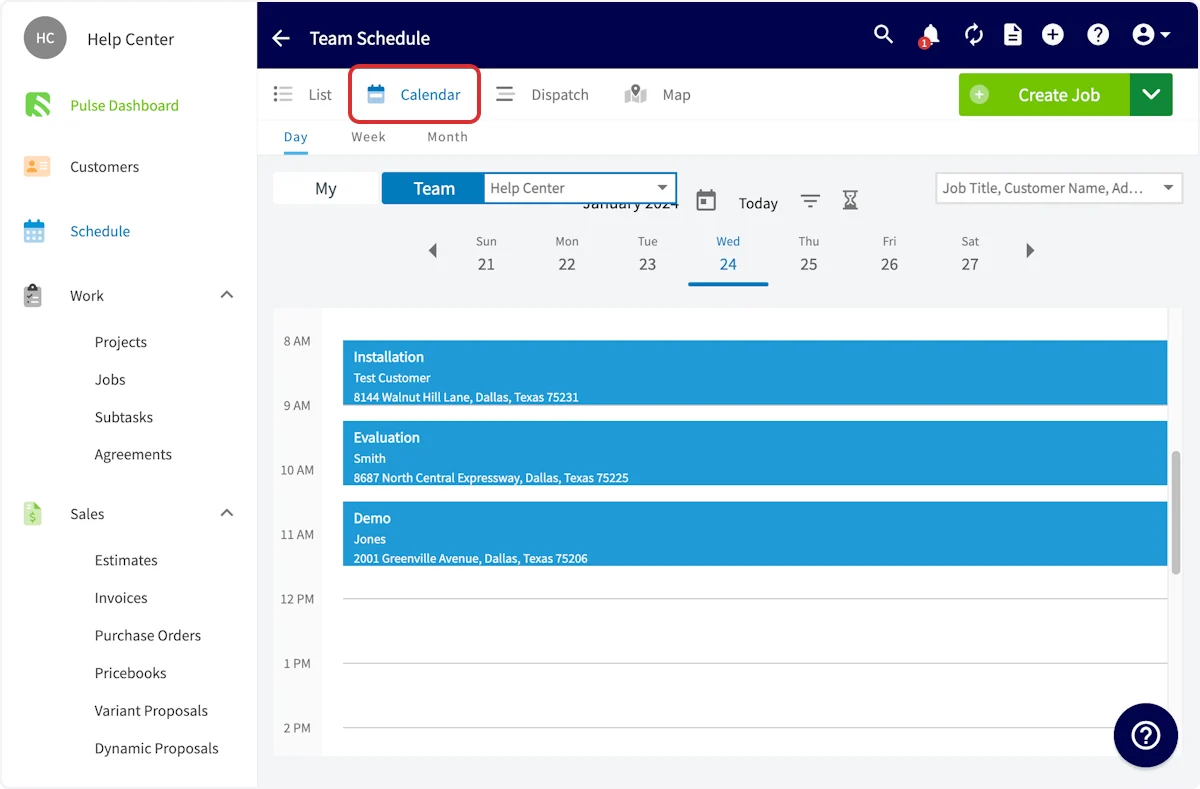Open Estimates under Sales
Viewport: 1200px width, 789px height.
tap(126, 560)
